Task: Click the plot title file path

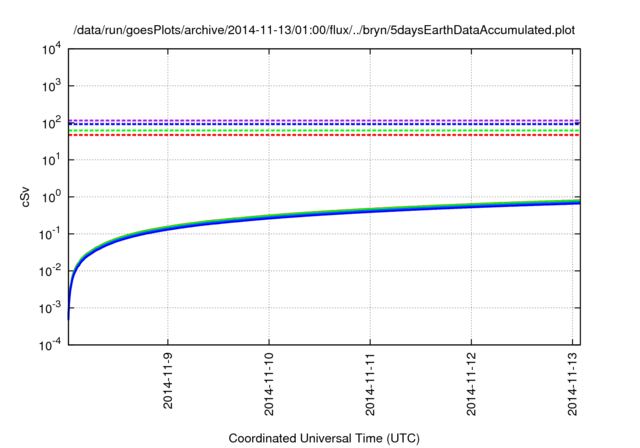Action: [324, 30]
